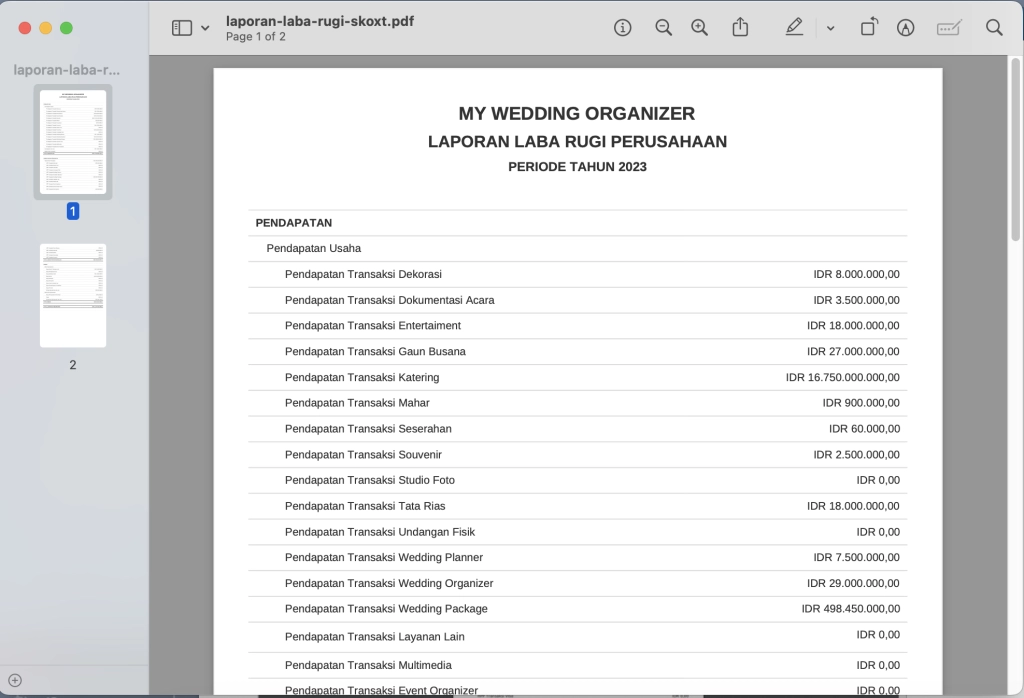Viewport: 1024px width, 698px height.
Task: Activate the document search tool
Action: (x=994, y=27)
